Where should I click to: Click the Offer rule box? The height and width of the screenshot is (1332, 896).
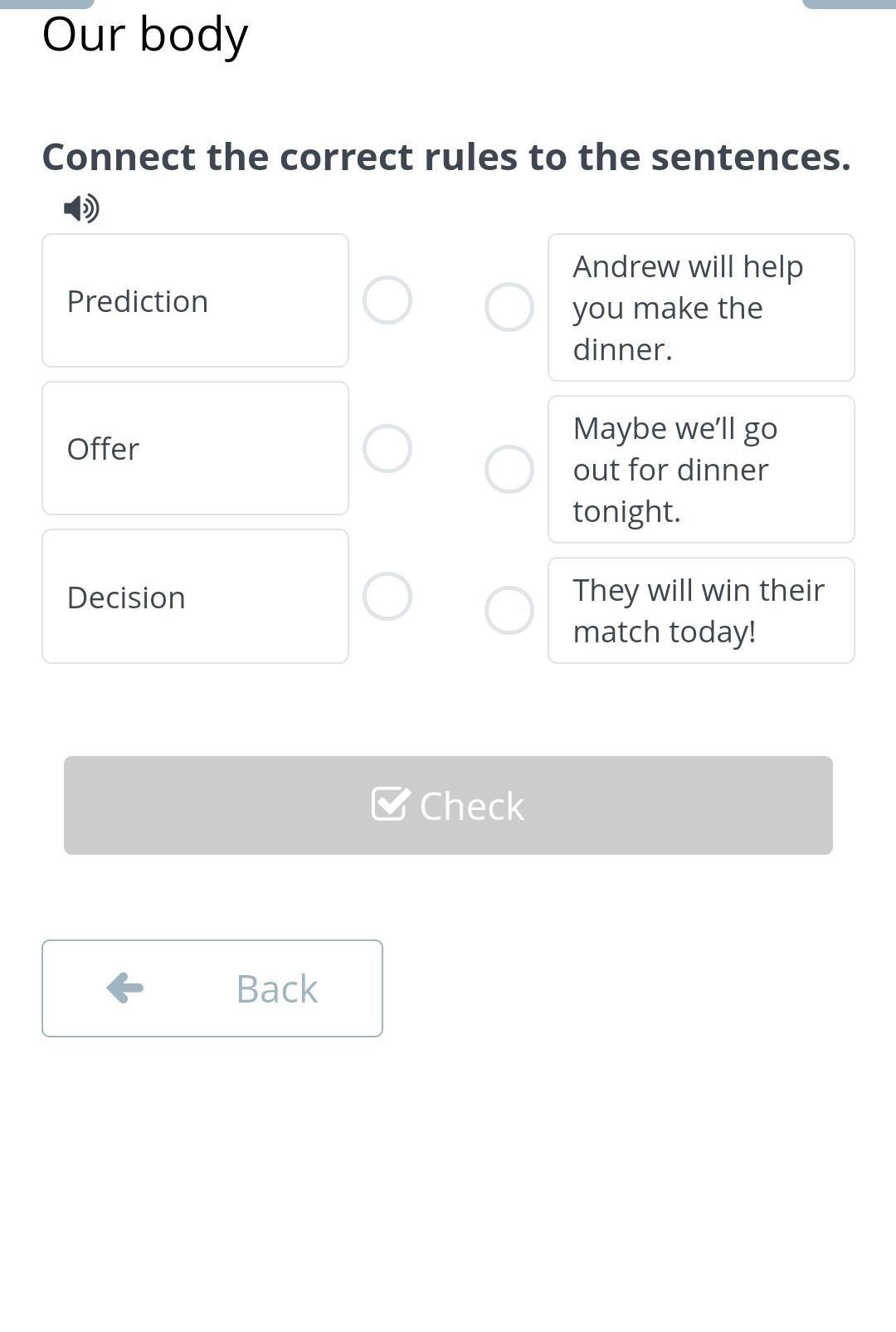click(195, 448)
